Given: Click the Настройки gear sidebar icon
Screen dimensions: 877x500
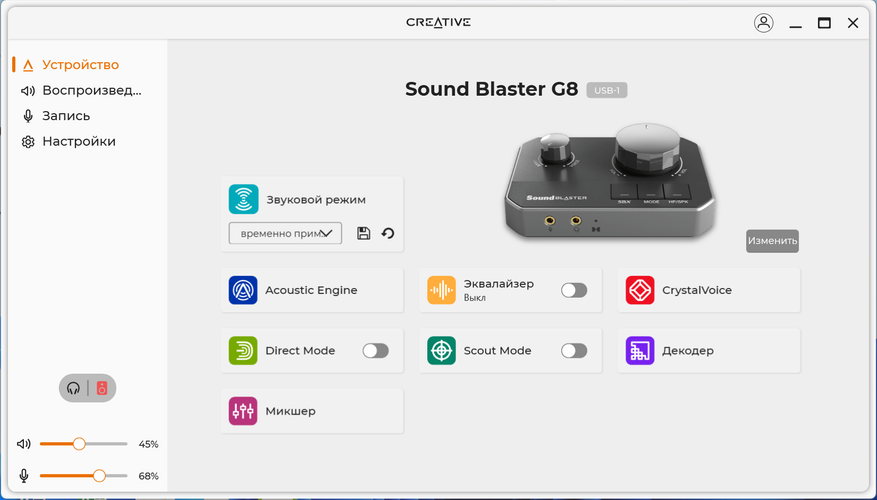Looking at the screenshot, I should pos(28,142).
